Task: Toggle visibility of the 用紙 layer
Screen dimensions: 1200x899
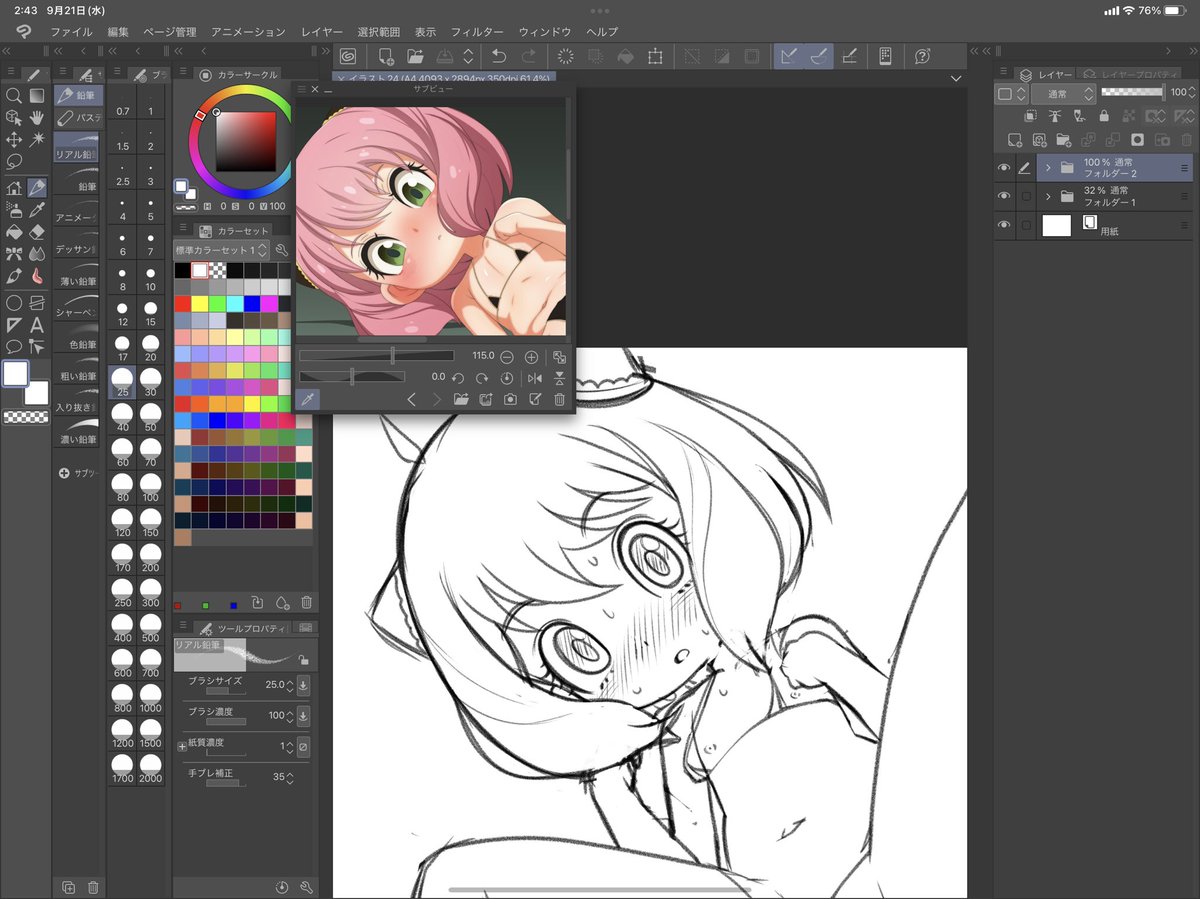Action: (1003, 225)
